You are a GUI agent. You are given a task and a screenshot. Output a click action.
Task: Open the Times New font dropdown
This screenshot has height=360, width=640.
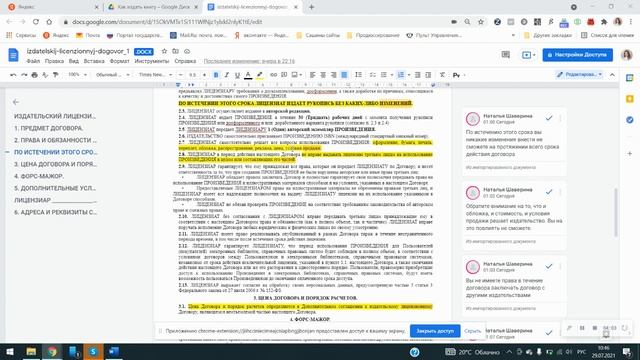point(155,75)
